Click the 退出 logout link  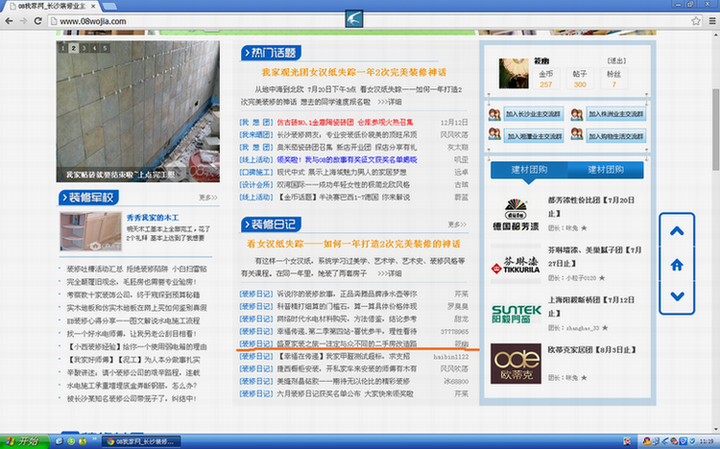[x=616, y=61]
